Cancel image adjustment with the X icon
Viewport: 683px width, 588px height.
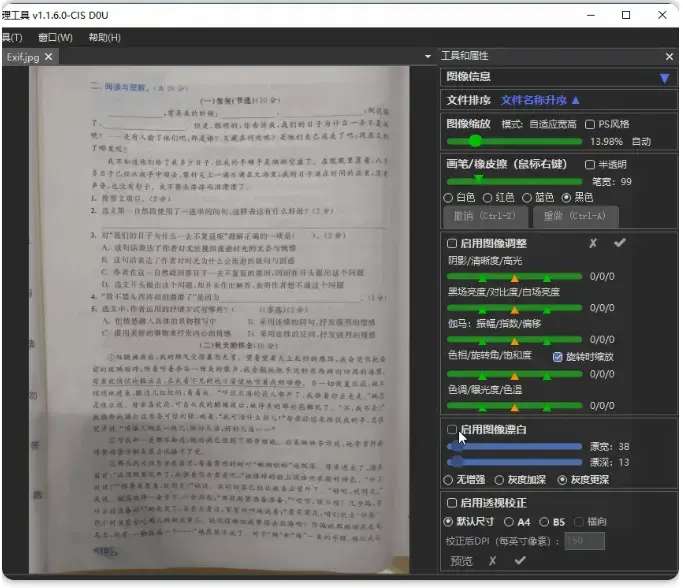(x=593, y=243)
